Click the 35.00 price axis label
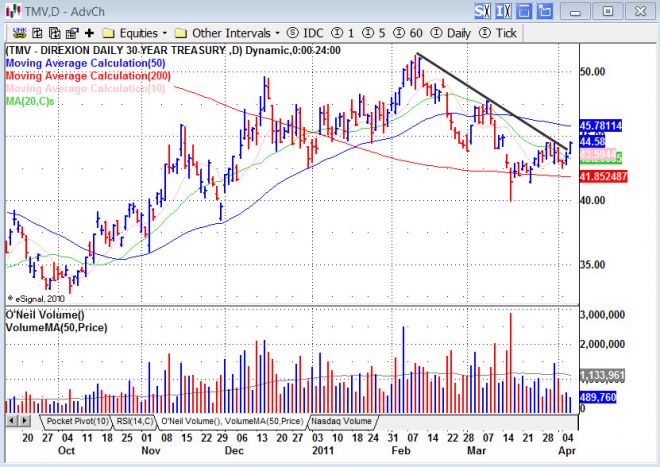 point(593,264)
